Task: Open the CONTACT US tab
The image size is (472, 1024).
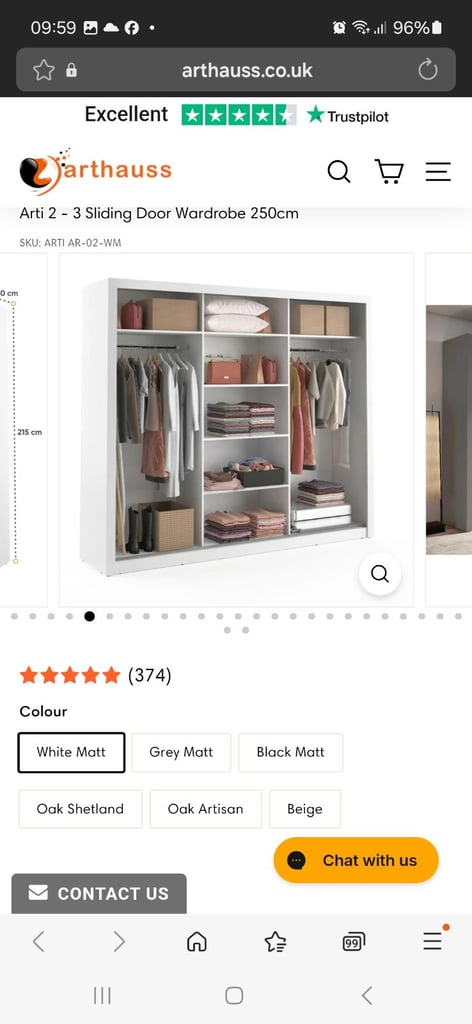Action: point(99,893)
